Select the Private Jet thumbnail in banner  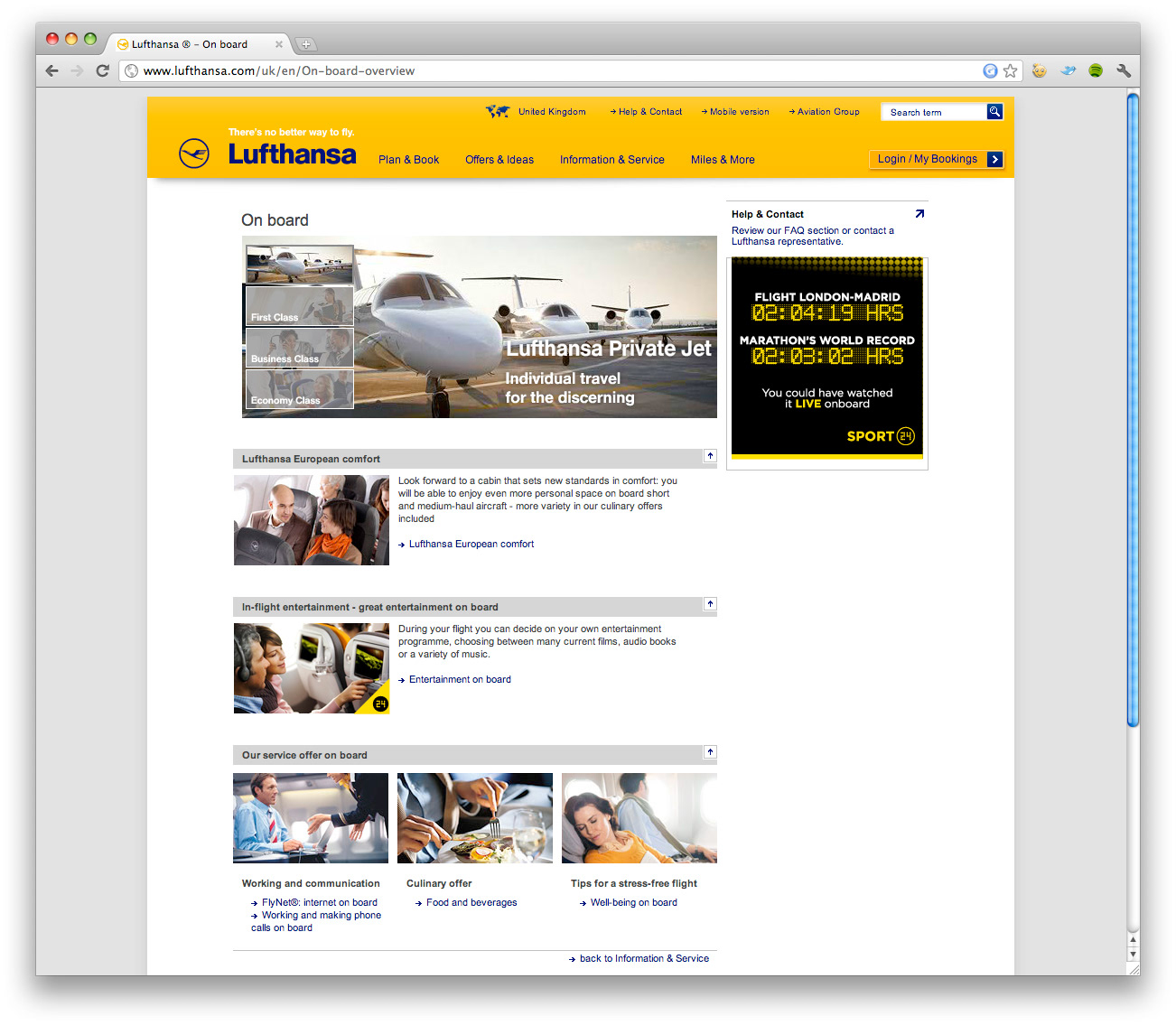[x=300, y=265]
